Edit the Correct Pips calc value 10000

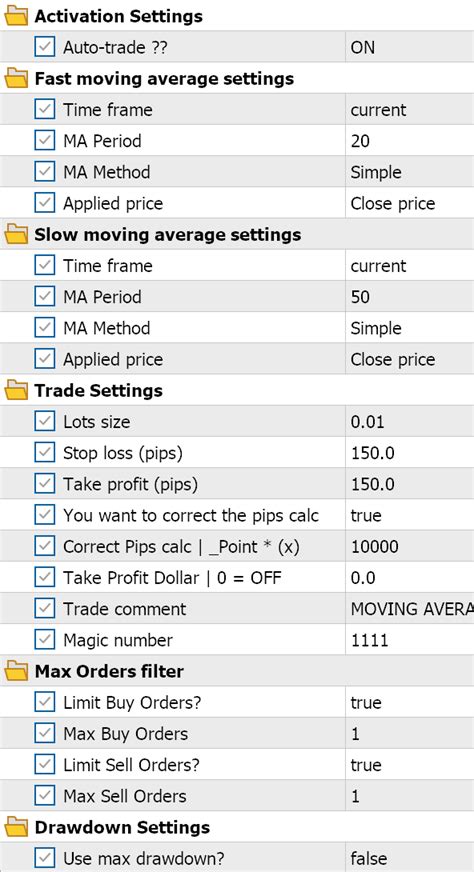[409, 547]
